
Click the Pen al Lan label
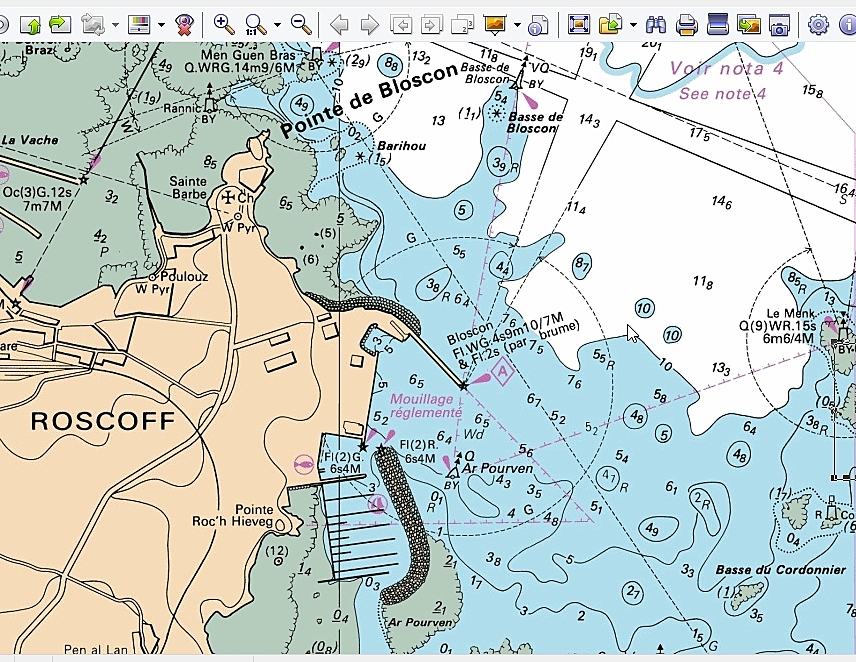96,649
